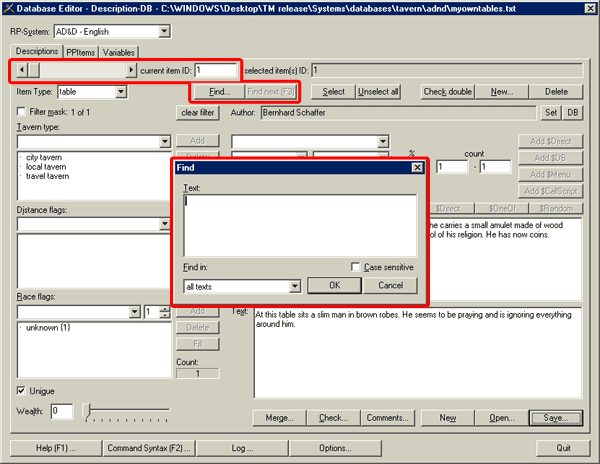The image size is (600, 464).
Task: Click the Check double button
Action: pyautogui.click(x=447, y=92)
